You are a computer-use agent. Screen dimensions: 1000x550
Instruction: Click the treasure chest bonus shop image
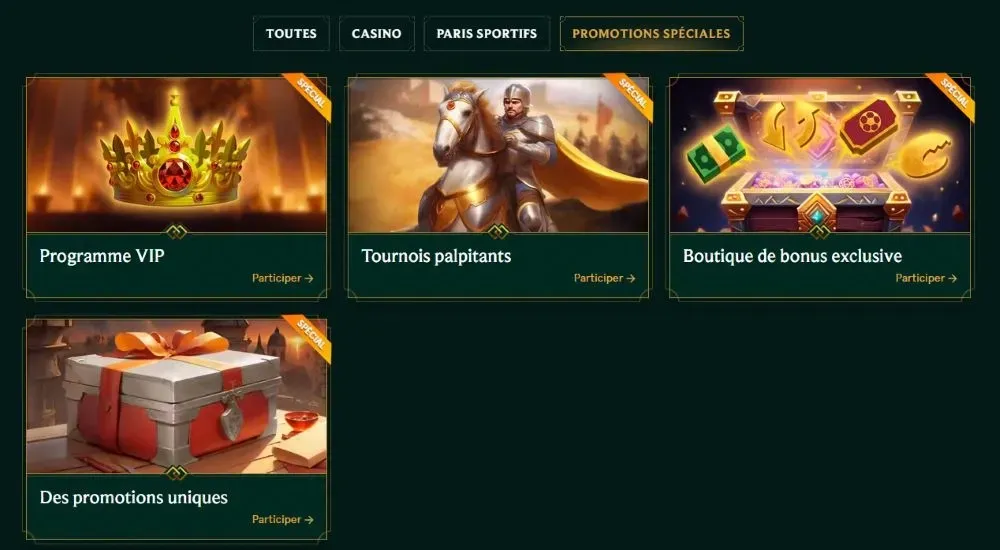(x=820, y=155)
